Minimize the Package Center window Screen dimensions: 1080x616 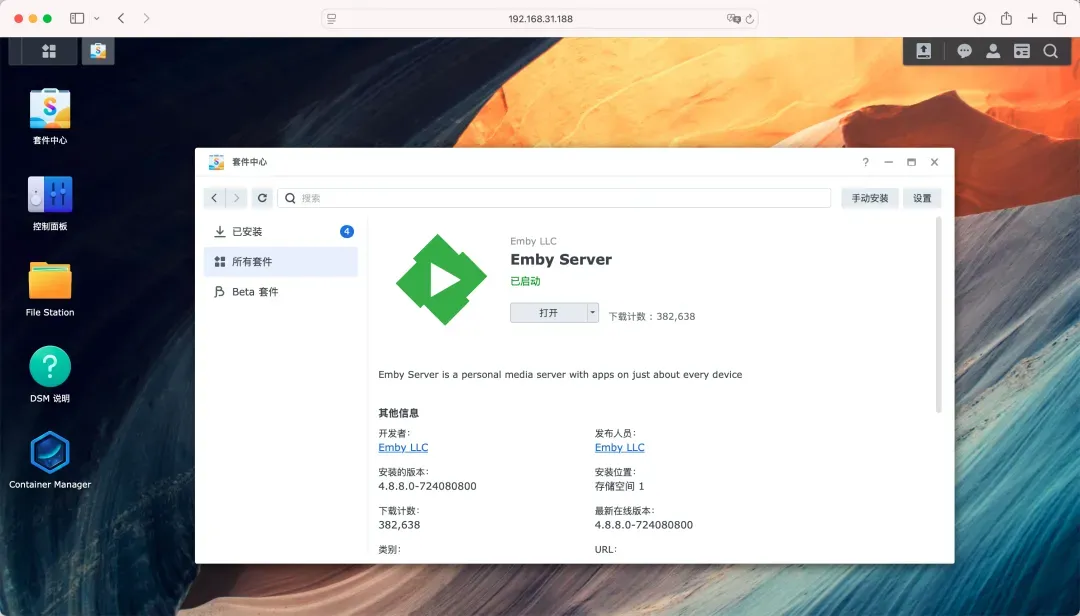[889, 162]
